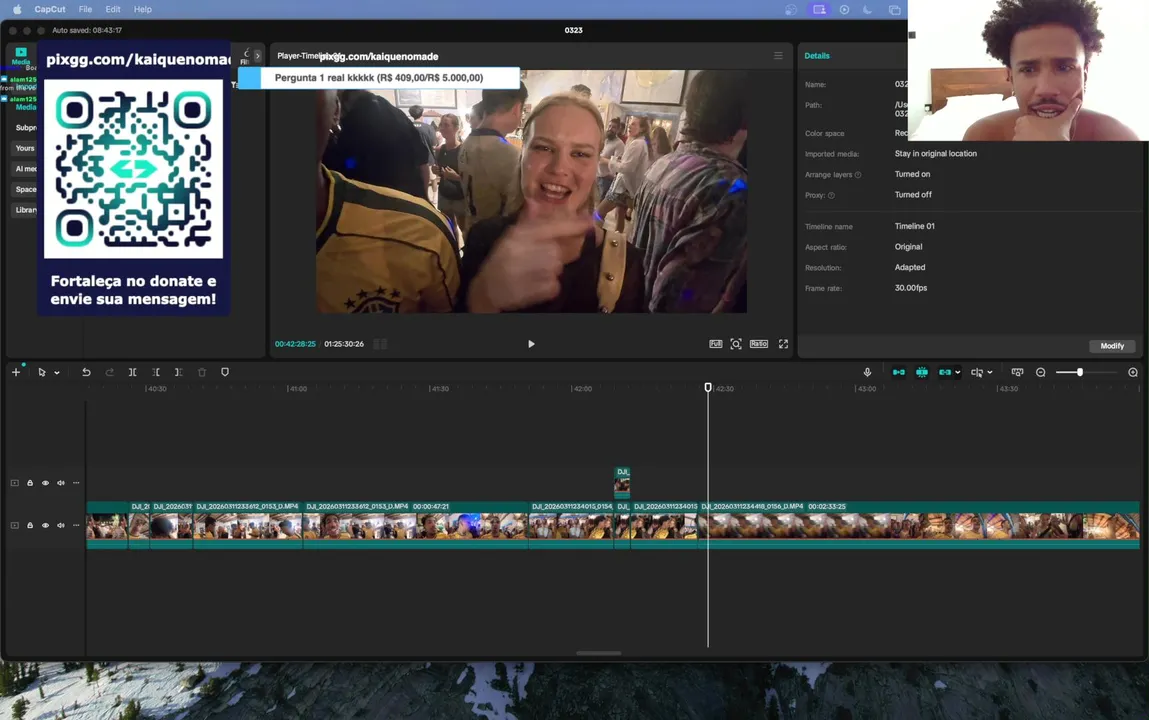This screenshot has height=720, width=1149.
Task: Open the File menu
Action: [86, 10]
